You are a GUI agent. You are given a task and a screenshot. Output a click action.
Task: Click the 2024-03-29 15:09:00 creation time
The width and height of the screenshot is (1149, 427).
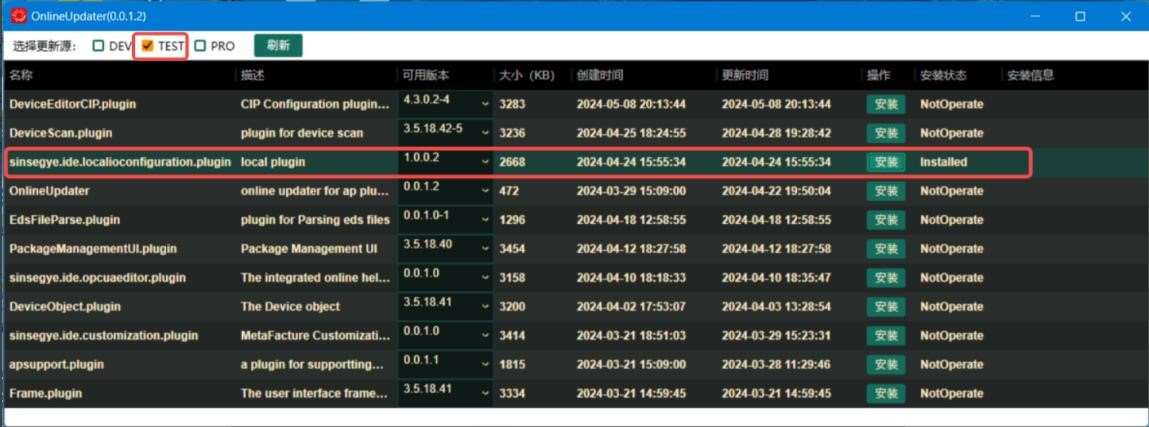[x=631, y=191]
